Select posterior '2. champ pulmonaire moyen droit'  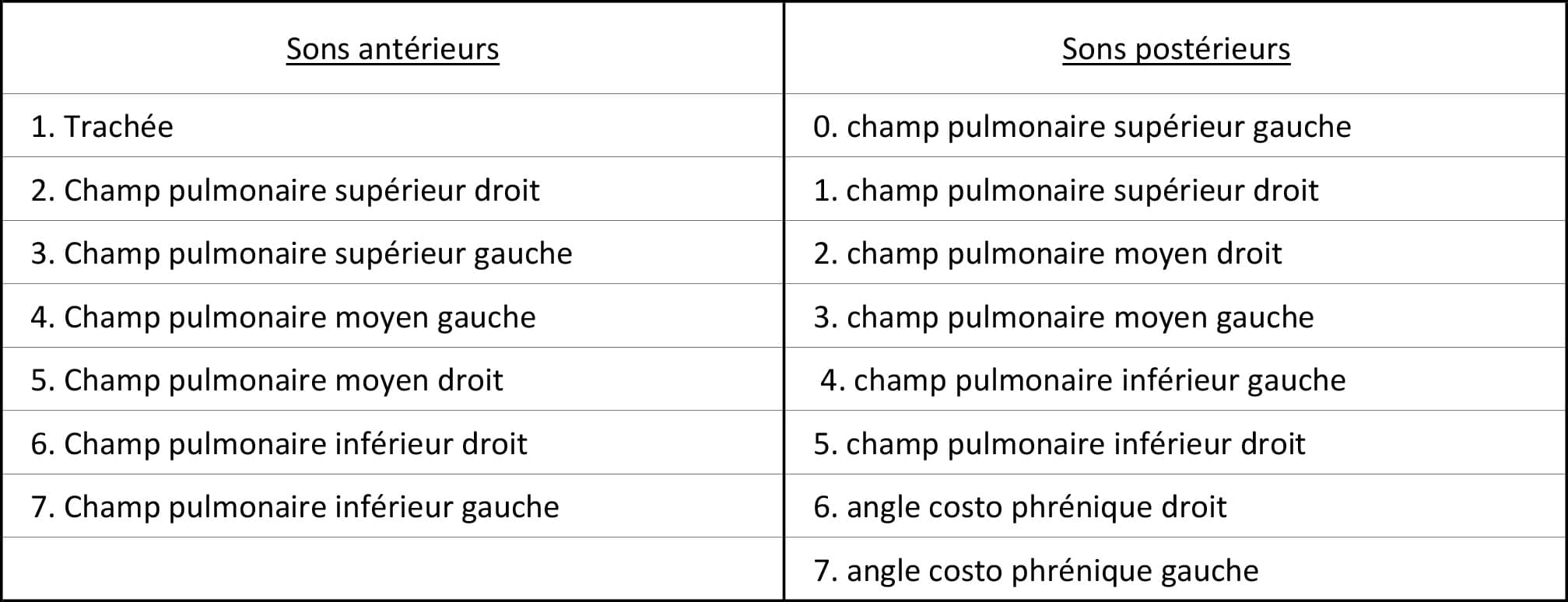tap(1176, 253)
